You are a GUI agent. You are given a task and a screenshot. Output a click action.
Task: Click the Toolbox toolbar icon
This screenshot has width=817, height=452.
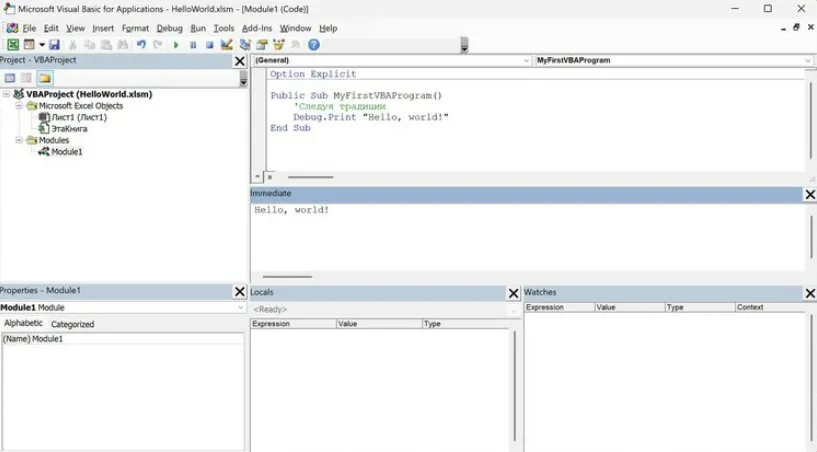tap(295, 45)
